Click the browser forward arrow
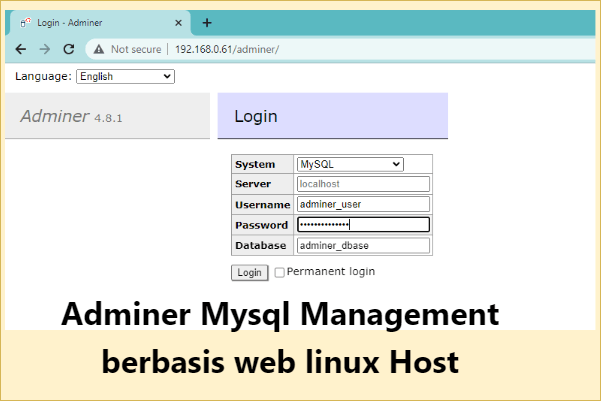Viewport: 601px width, 401px height. point(45,49)
